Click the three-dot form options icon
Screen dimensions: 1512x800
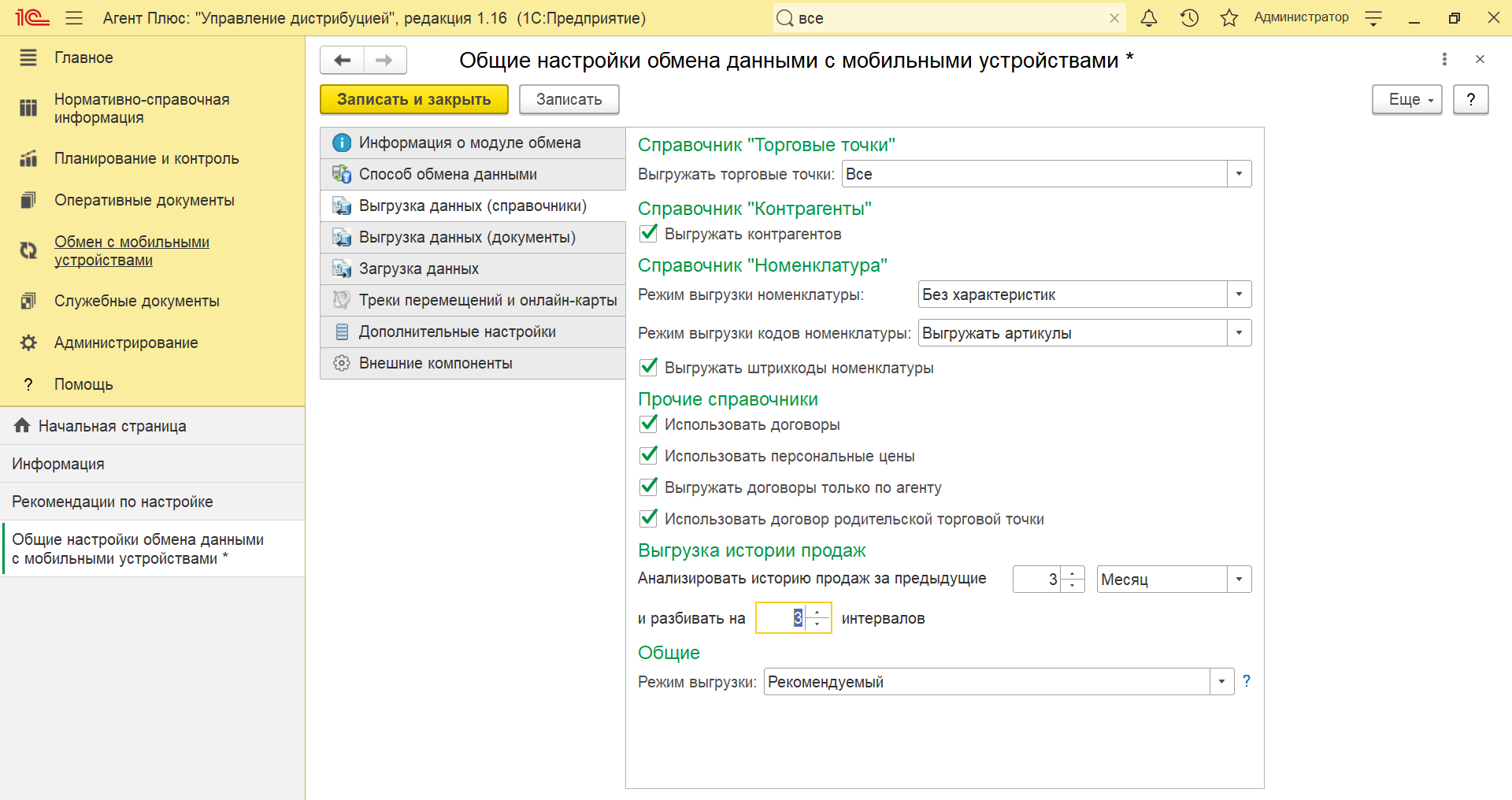click(1444, 59)
